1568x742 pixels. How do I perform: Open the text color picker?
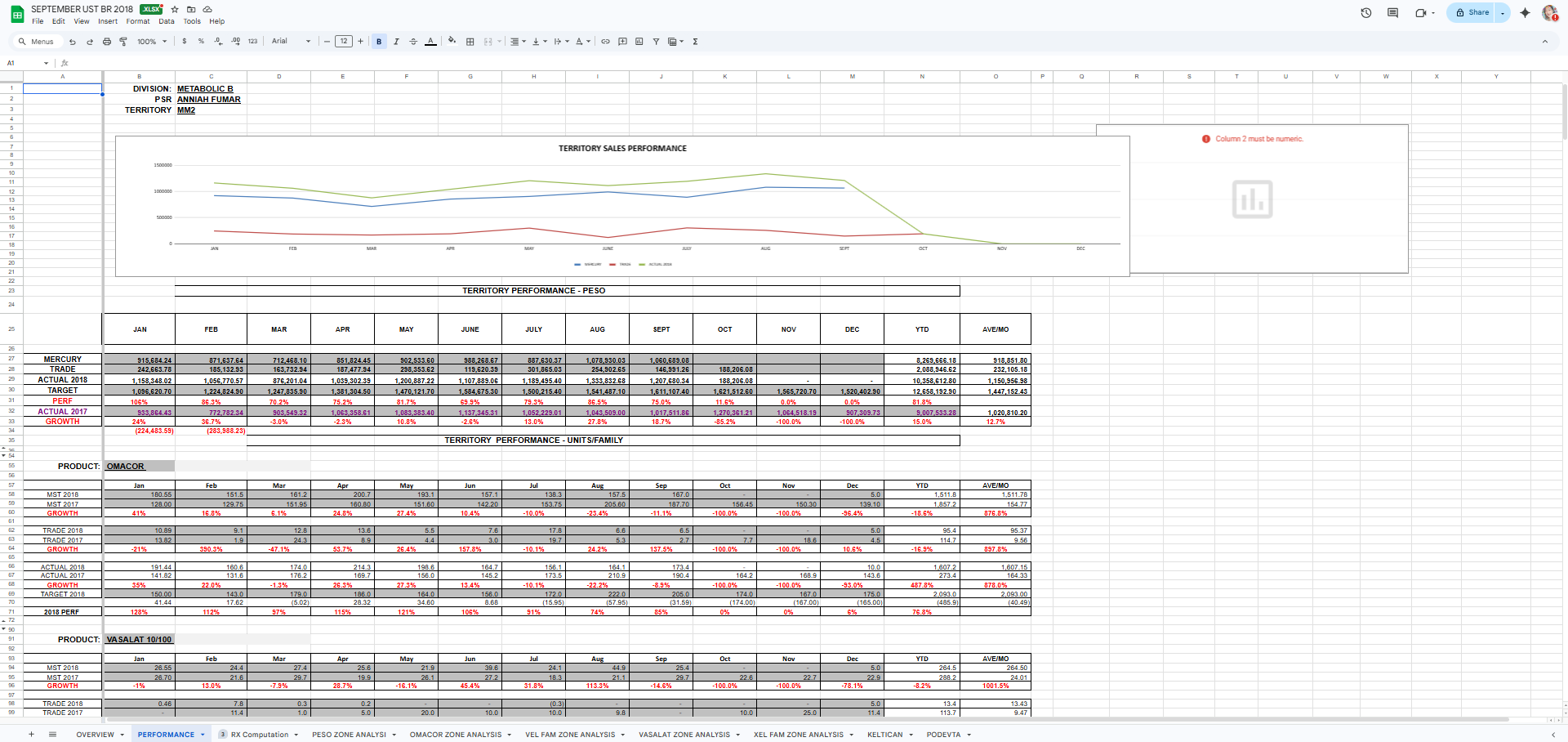[x=430, y=42]
